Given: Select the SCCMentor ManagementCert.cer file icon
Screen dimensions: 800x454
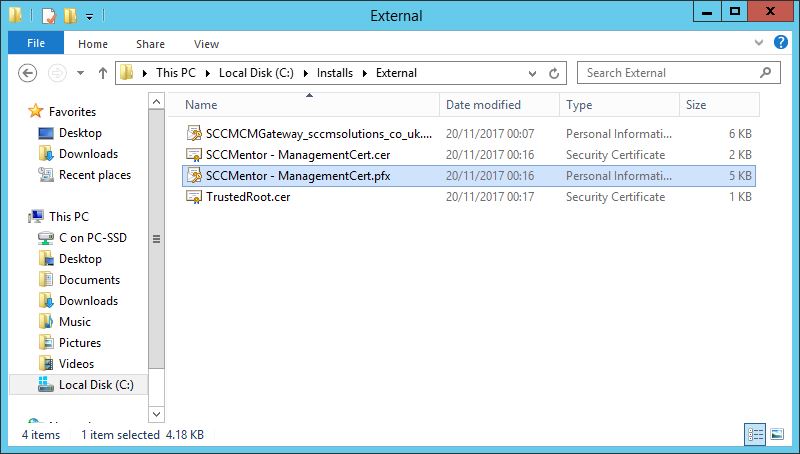Looking at the screenshot, I should (194, 155).
